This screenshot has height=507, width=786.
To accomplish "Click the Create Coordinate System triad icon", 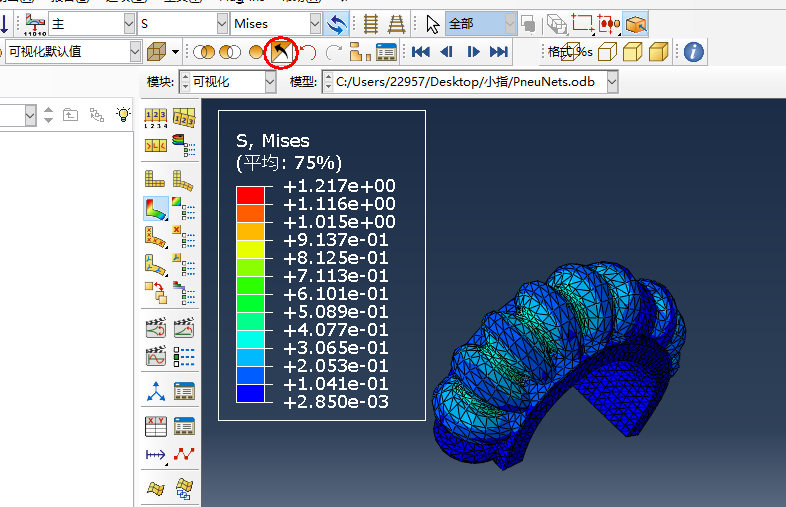I will click(x=157, y=390).
